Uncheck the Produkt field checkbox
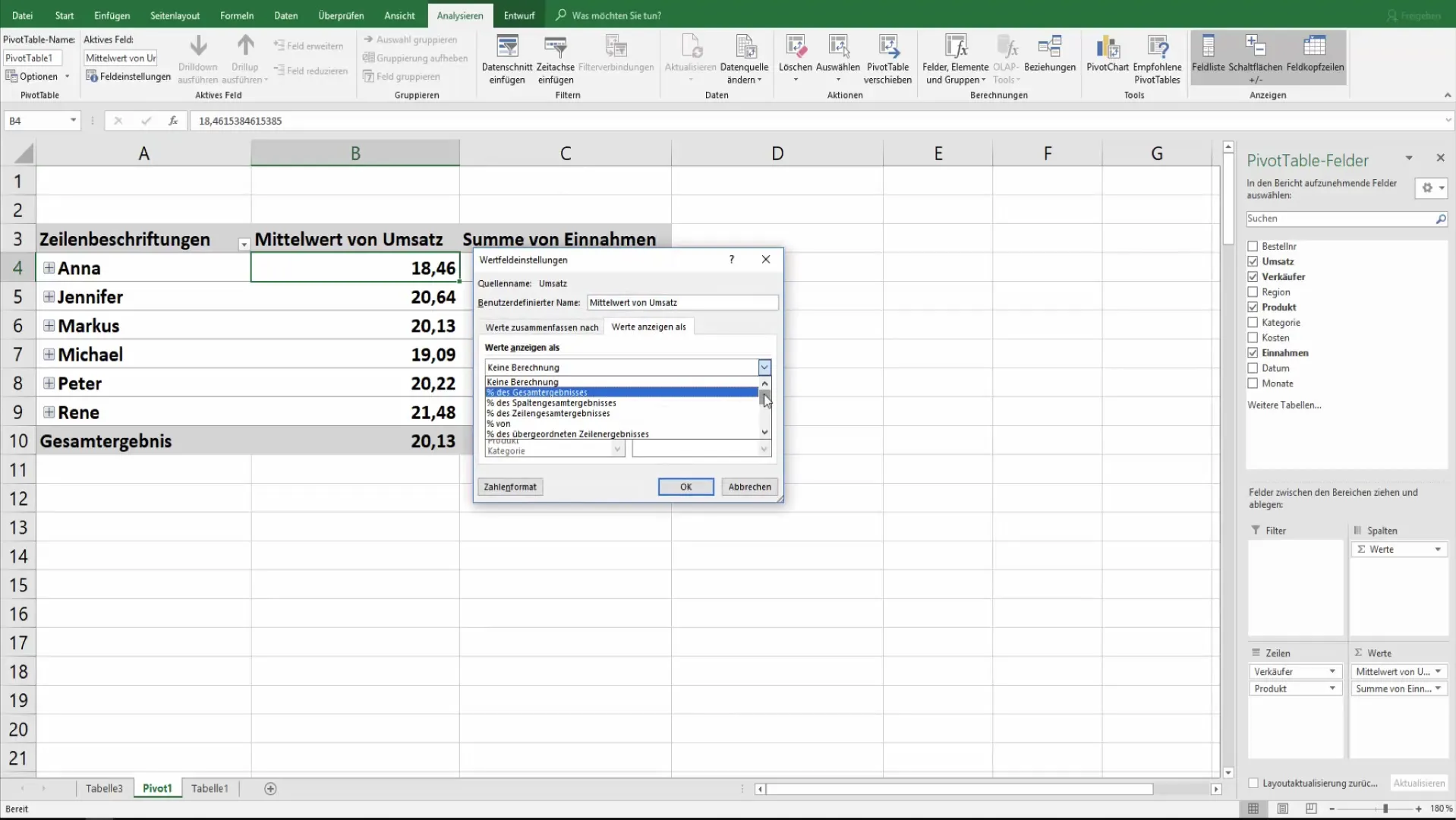This screenshot has width=1456, height=820. click(1253, 307)
